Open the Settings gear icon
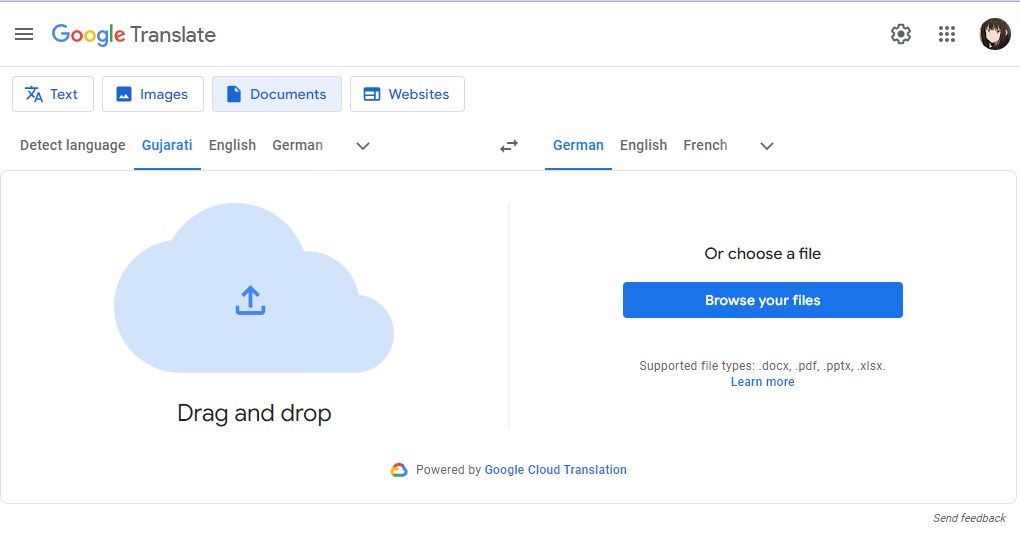 click(x=900, y=34)
